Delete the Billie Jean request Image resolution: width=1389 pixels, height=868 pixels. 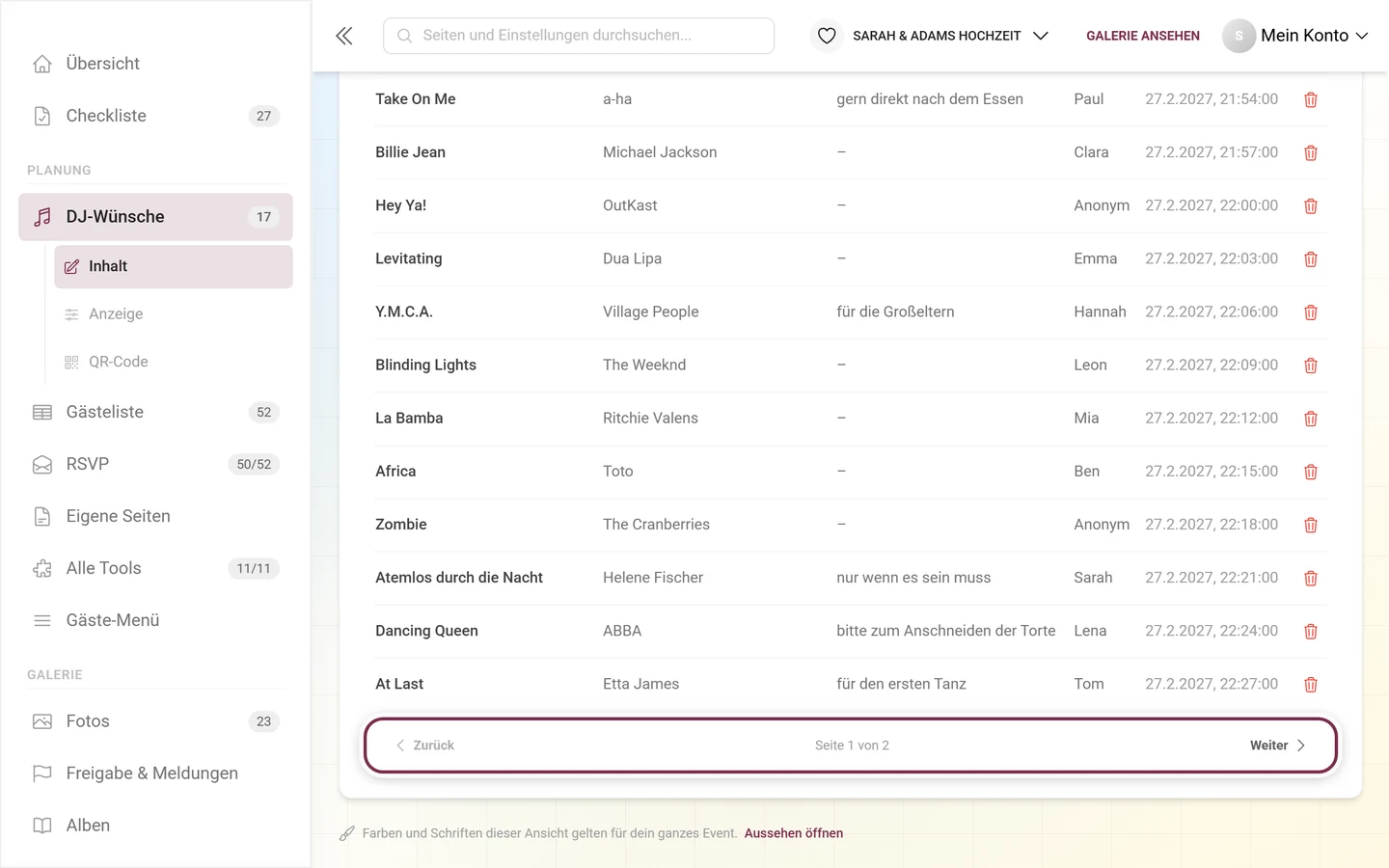(x=1311, y=152)
